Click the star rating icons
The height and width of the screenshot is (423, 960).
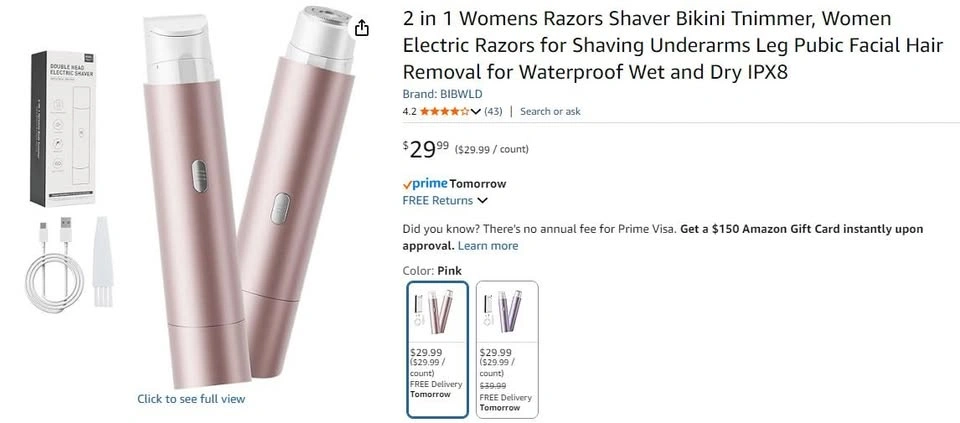(444, 111)
